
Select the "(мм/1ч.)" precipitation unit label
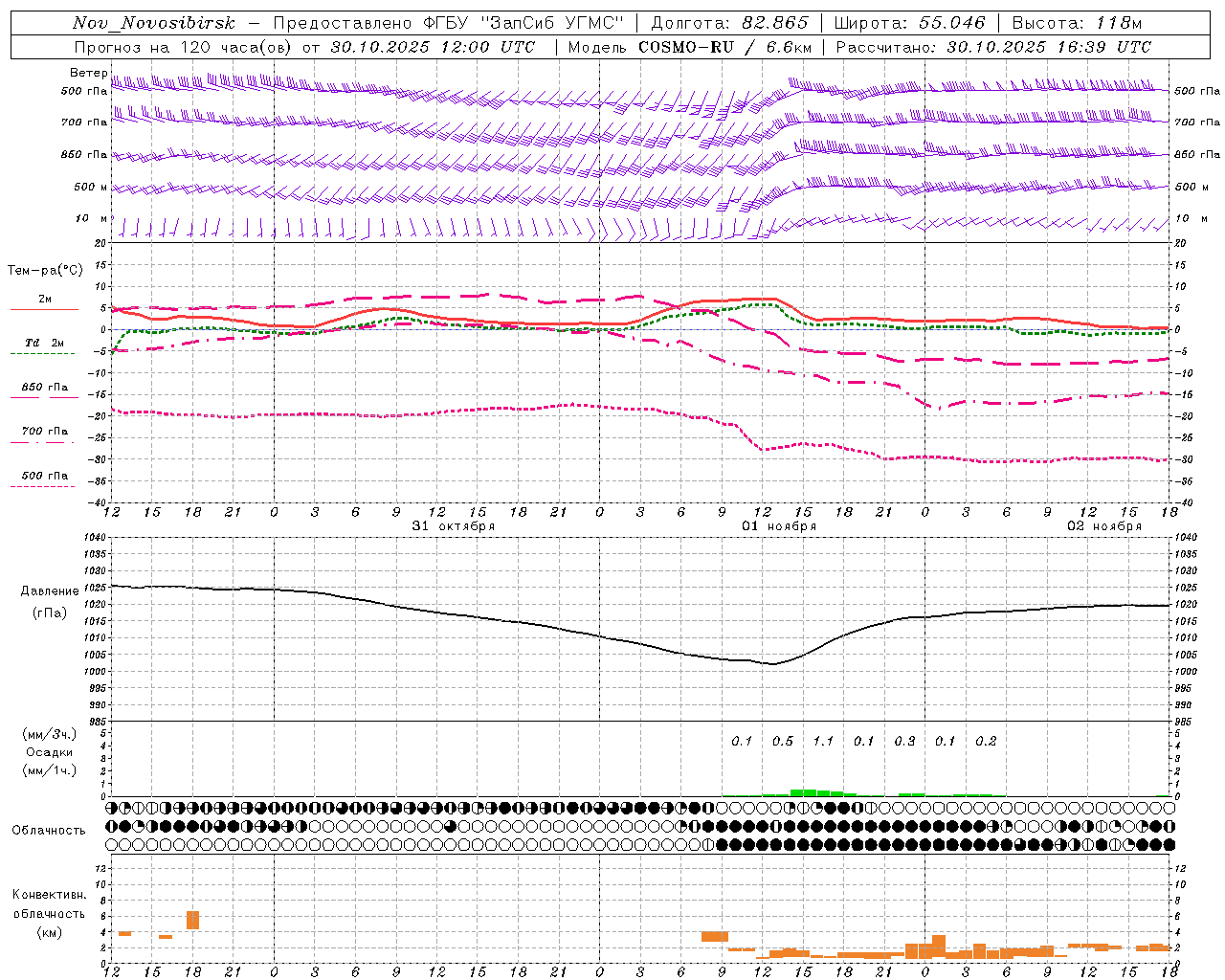tap(49, 770)
